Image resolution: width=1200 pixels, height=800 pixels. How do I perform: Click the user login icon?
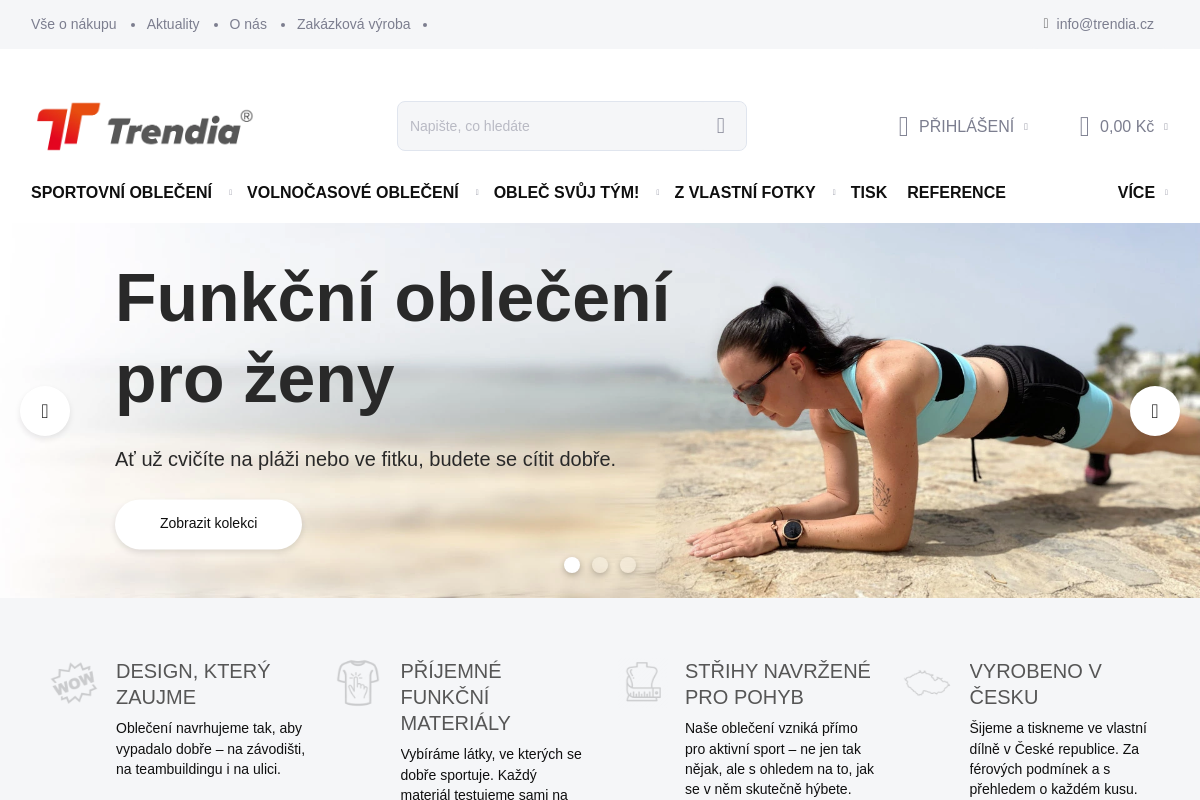(x=903, y=126)
